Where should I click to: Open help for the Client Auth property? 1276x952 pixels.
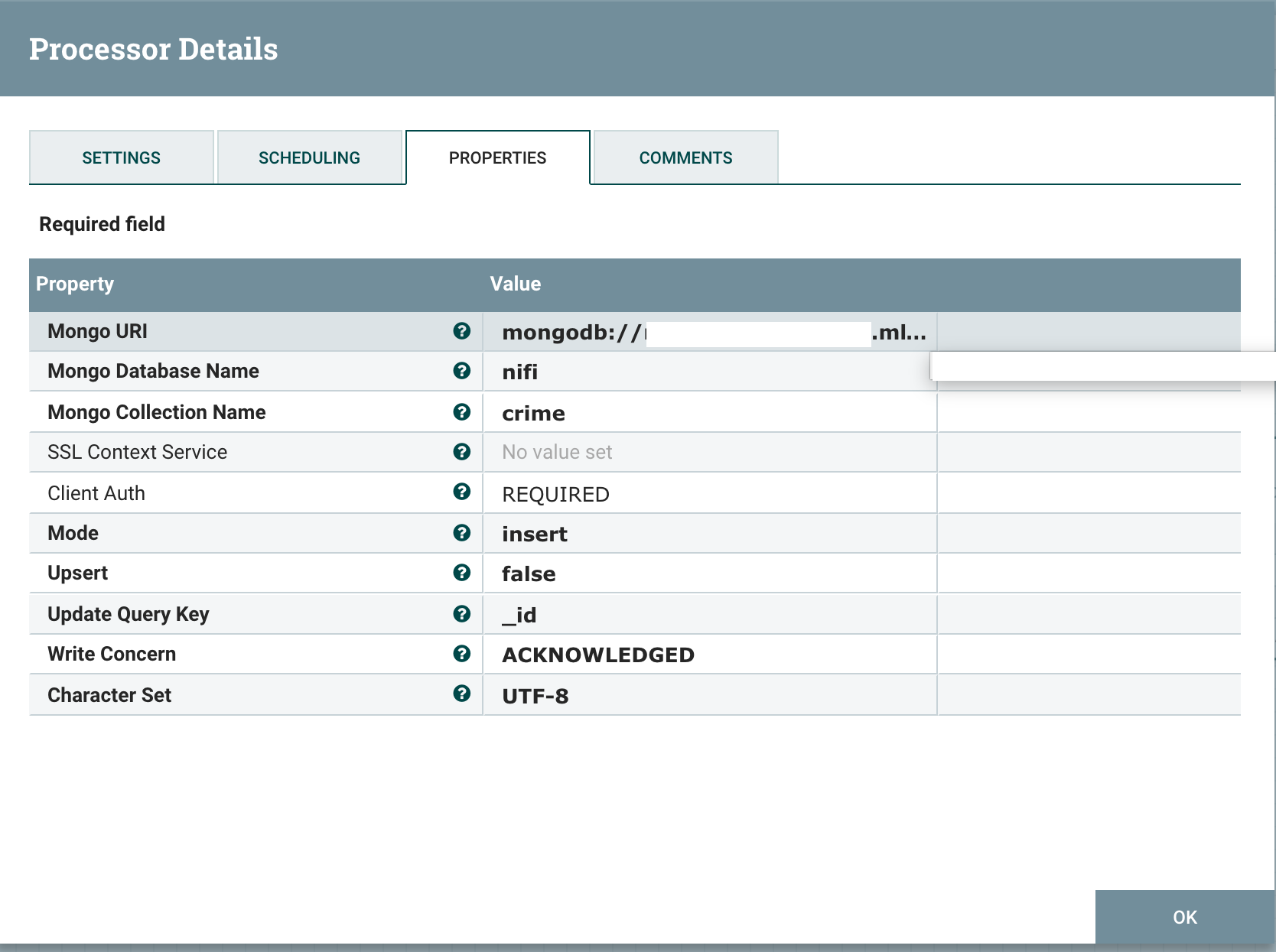point(462,492)
